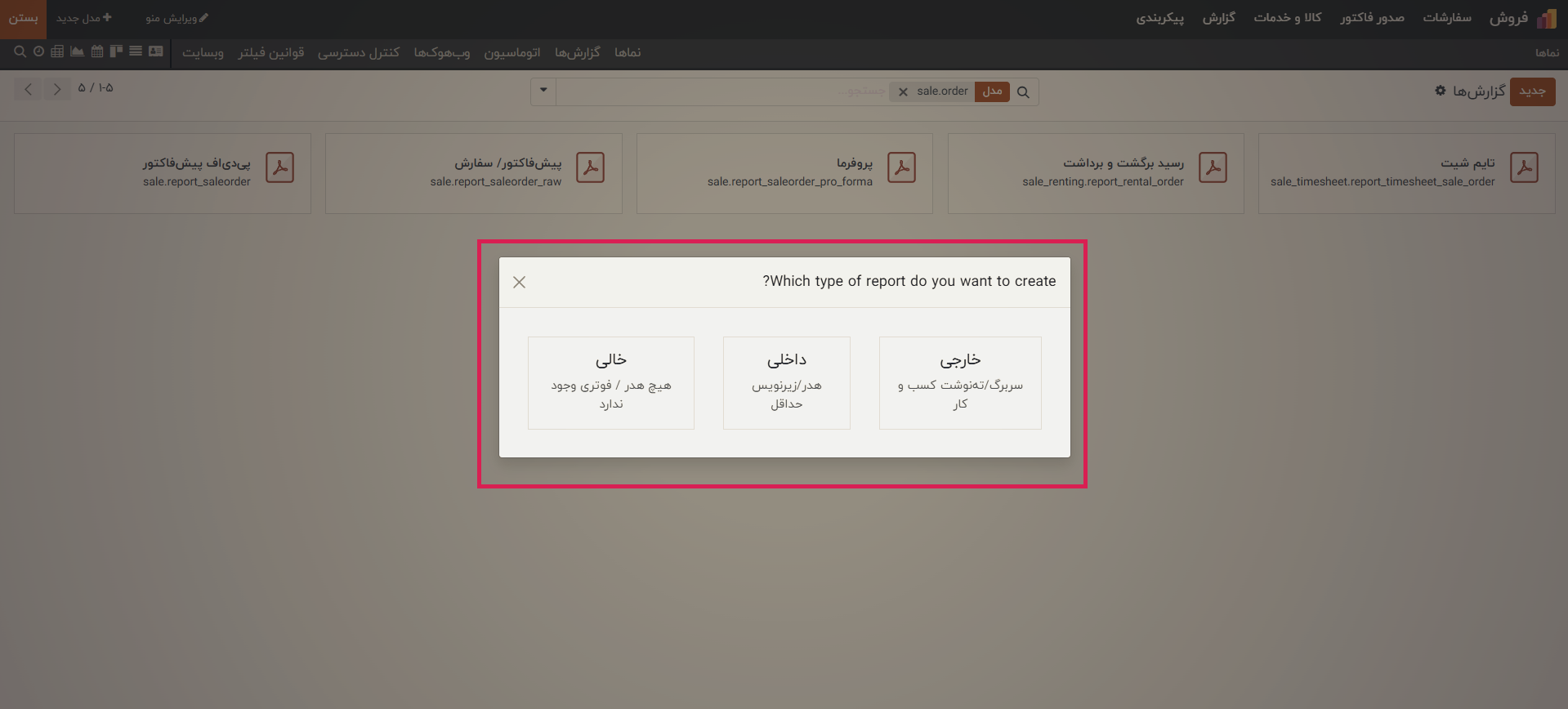Open the sale_timesheet.report_timesheet_sale_order report card
1568x709 pixels.
click(1406, 174)
